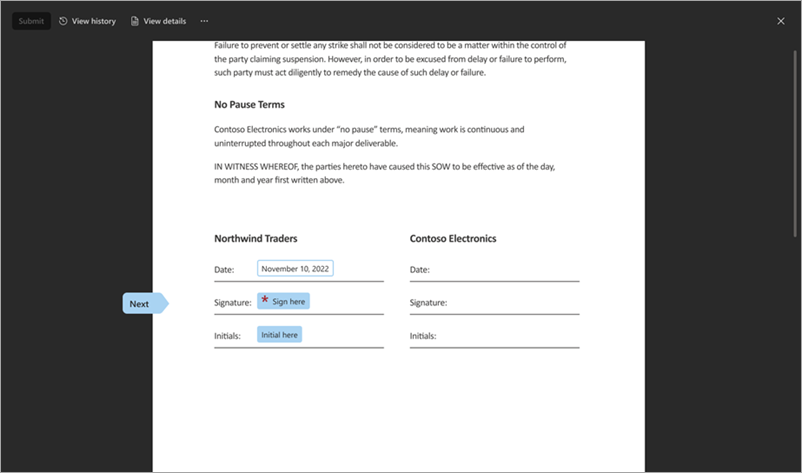
Task: Click the "Initial here" initials field
Action: click(279, 335)
